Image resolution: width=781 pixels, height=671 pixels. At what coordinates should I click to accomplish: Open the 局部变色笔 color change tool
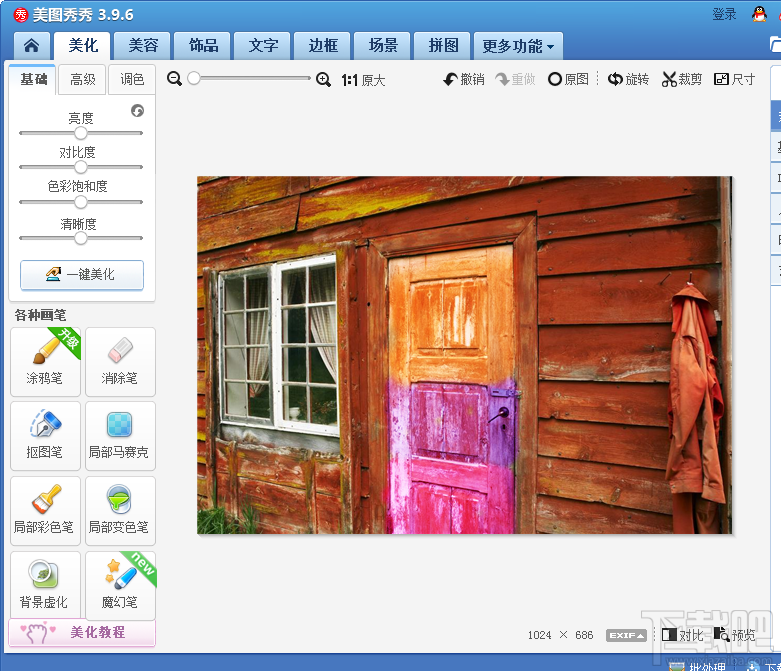point(120,511)
